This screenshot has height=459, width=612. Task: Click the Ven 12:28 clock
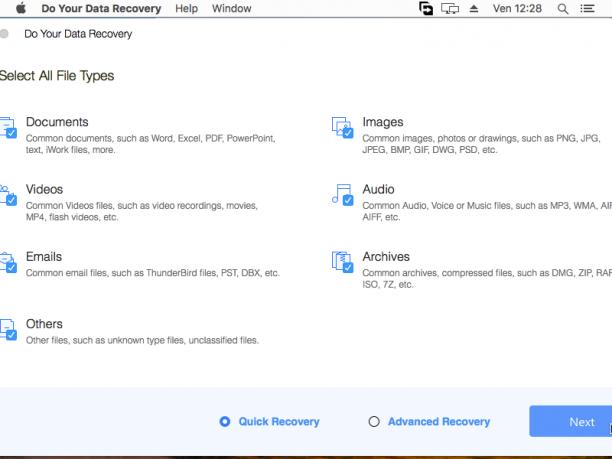point(517,9)
